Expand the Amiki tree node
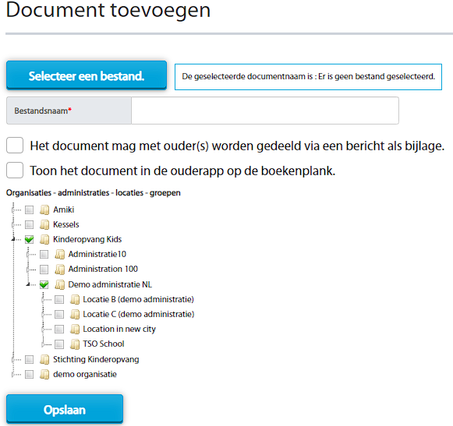 13,210
